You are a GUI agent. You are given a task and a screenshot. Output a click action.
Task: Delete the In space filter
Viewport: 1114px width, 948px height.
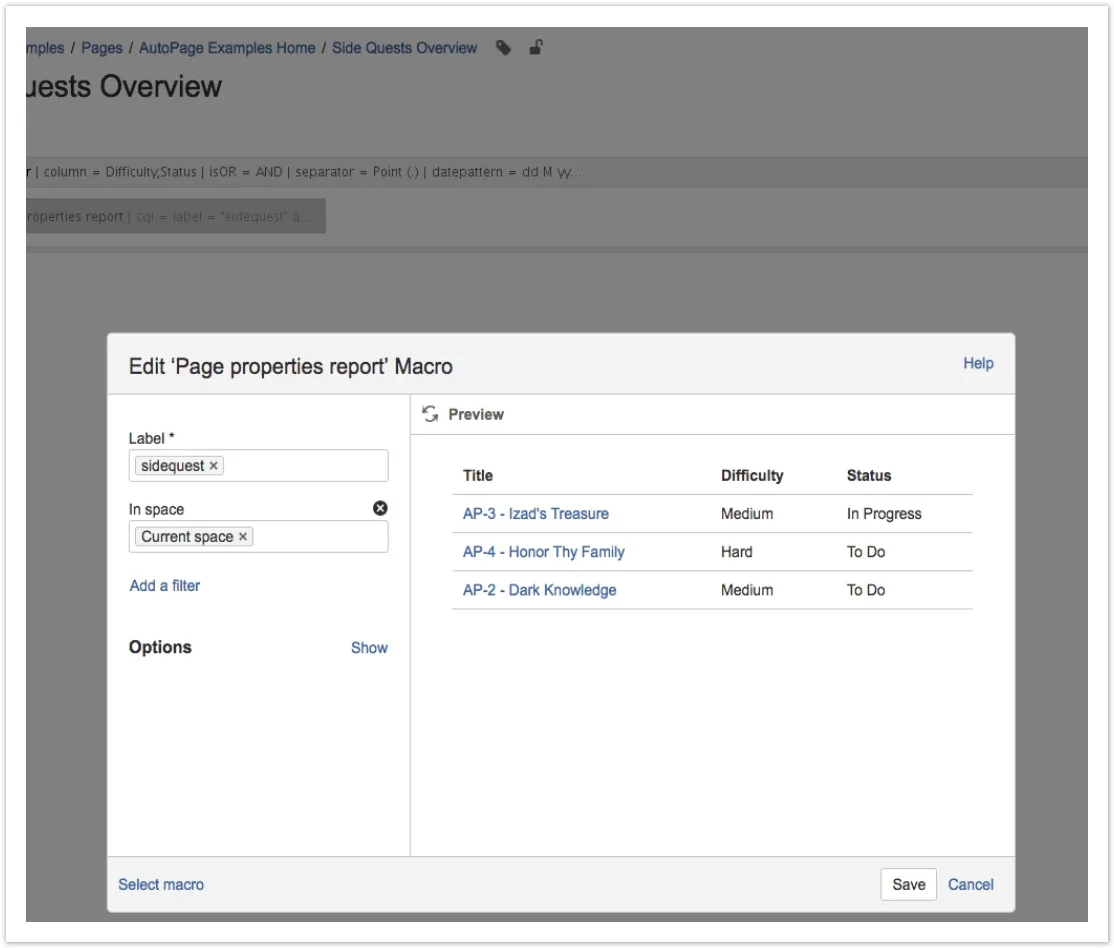380,508
